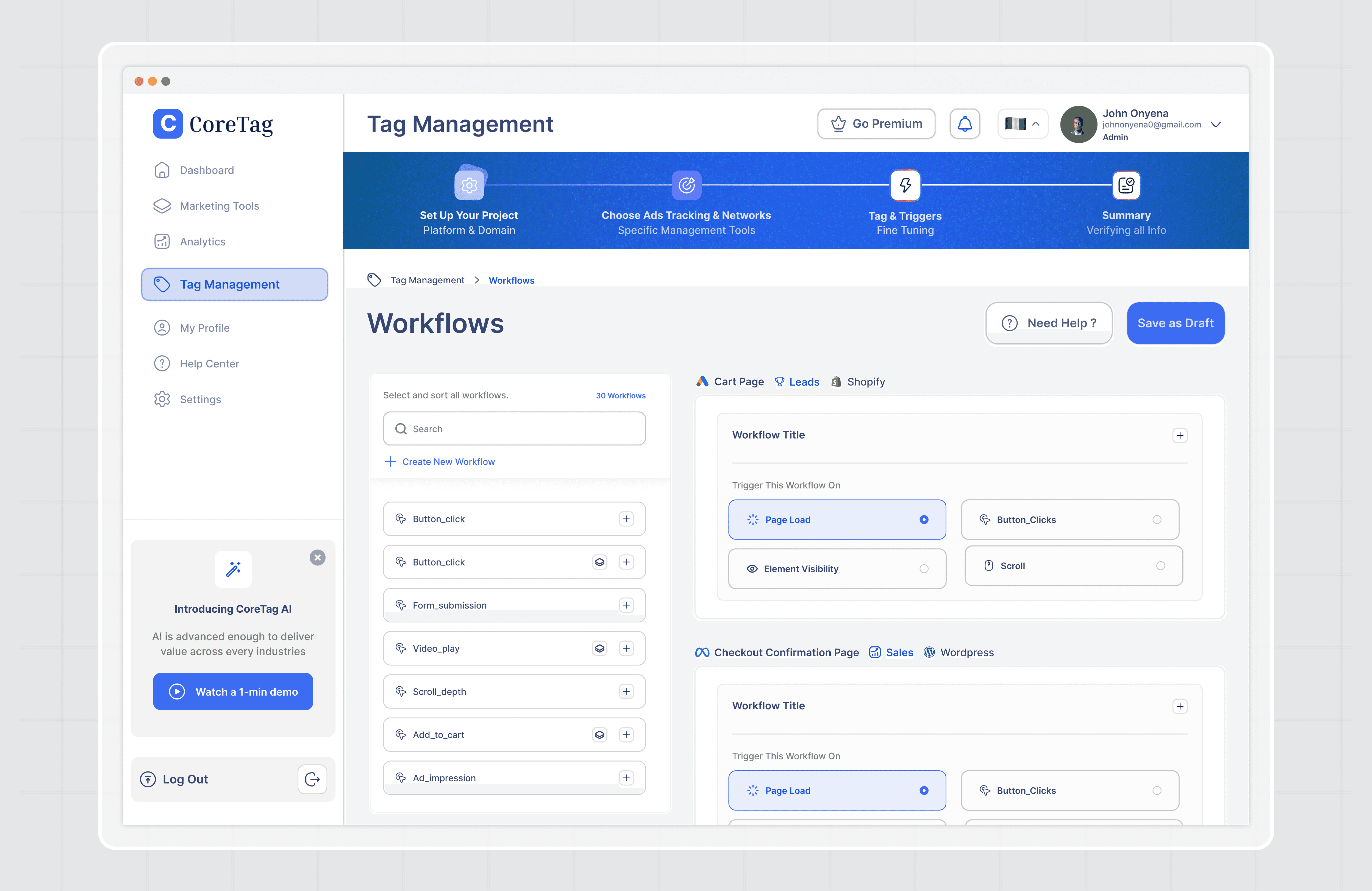
Task: Add the Add_to_cart workflow with plus icon
Action: pyautogui.click(x=626, y=735)
